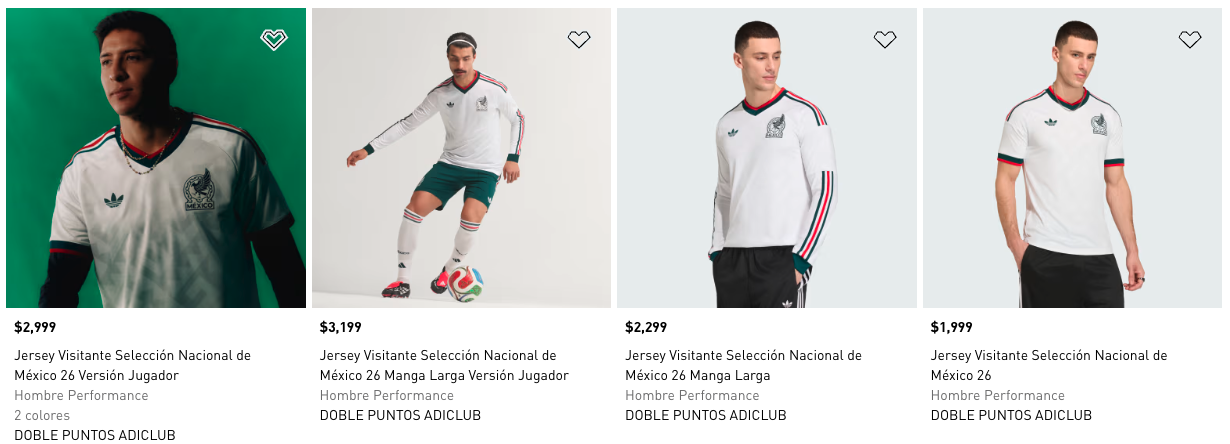Click the $2,299 price label

pos(646,327)
